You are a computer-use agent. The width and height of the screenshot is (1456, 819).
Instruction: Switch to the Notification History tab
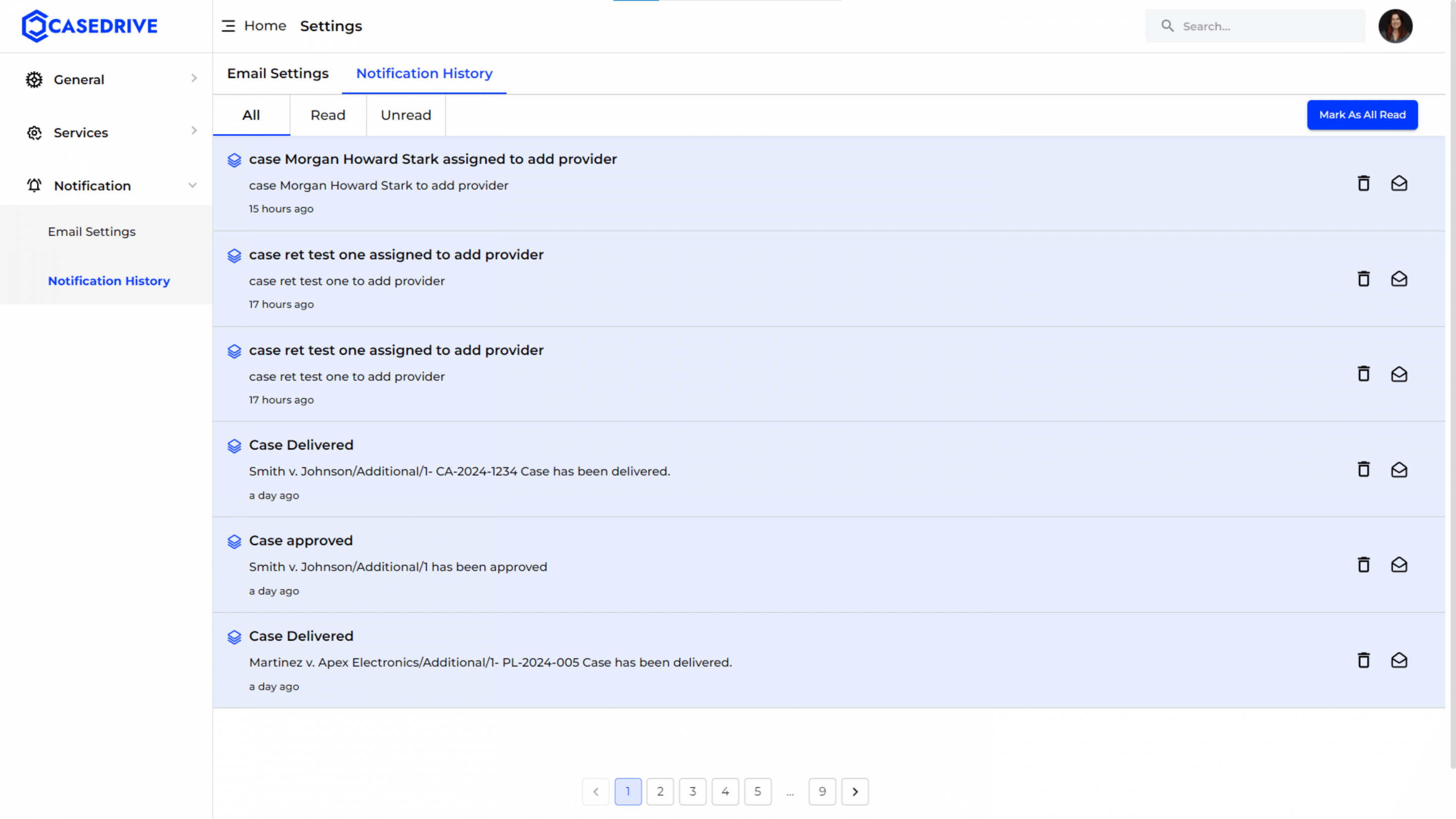click(x=424, y=73)
